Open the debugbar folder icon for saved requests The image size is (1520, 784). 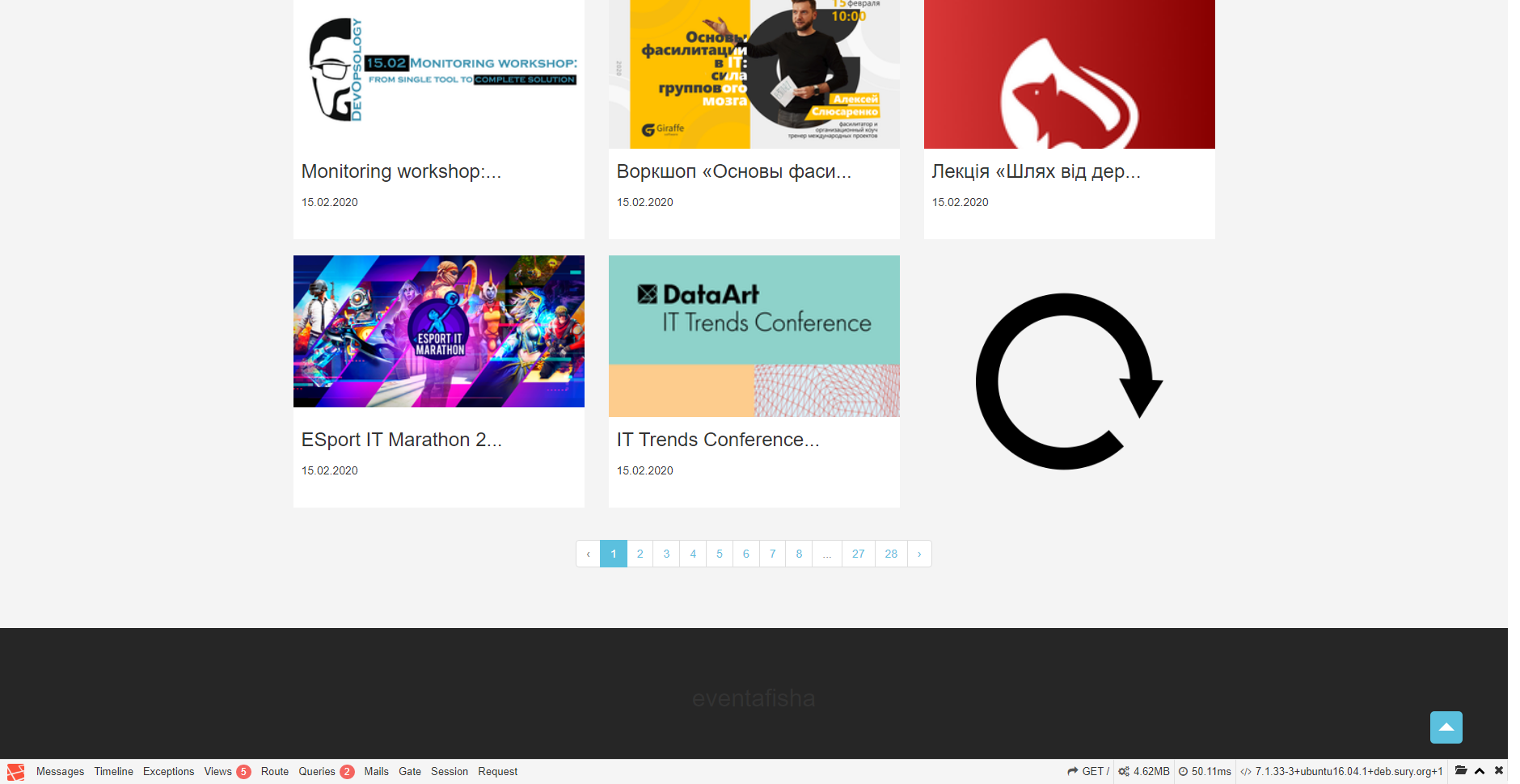1461,771
